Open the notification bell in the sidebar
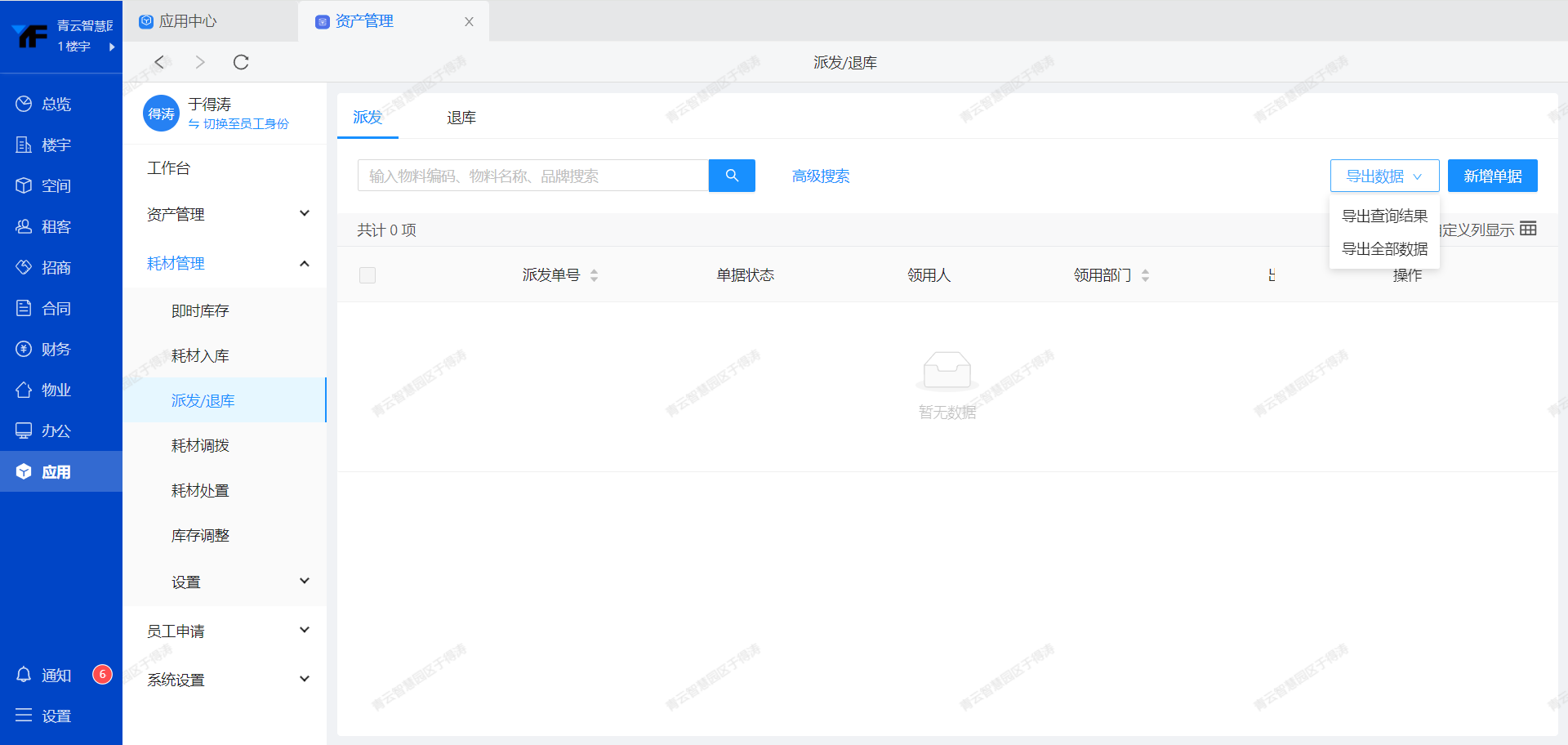The image size is (1568, 745). pyautogui.click(x=24, y=675)
